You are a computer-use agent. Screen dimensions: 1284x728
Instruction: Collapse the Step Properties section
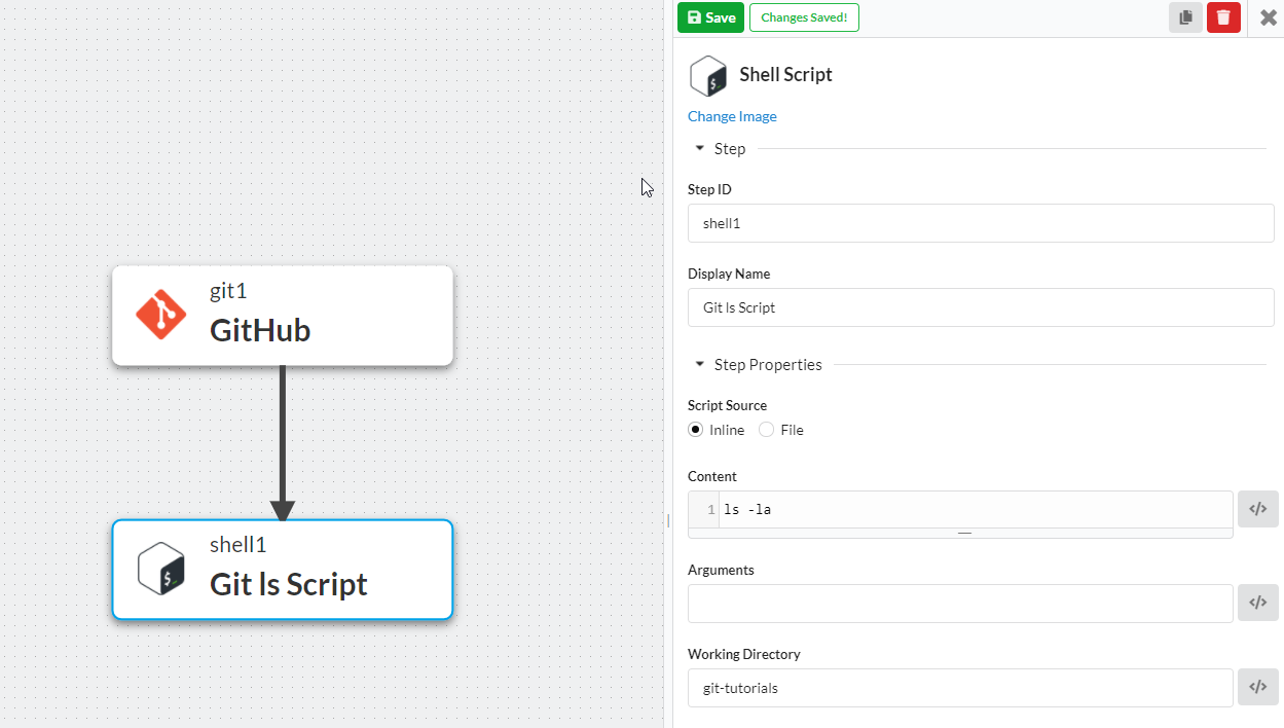[x=700, y=365]
